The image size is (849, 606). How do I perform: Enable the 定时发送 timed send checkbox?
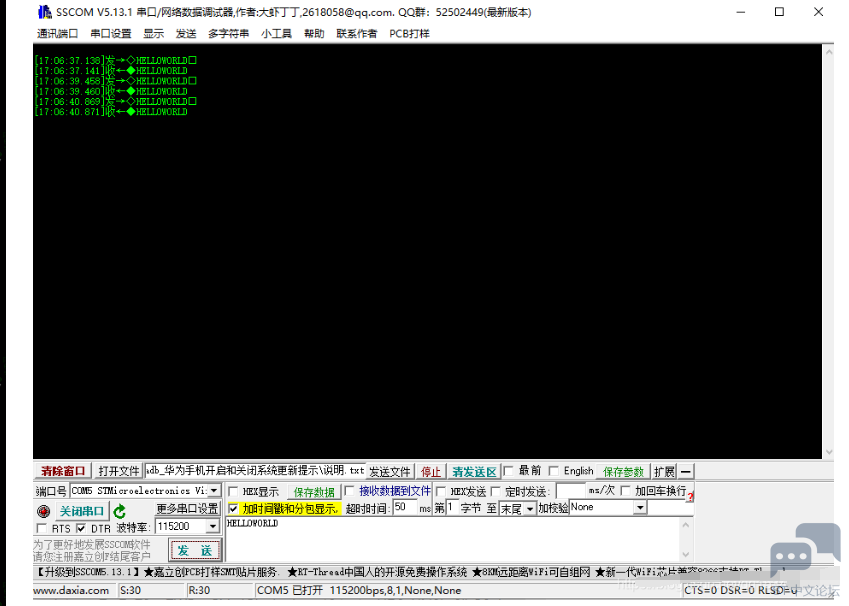coord(496,491)
